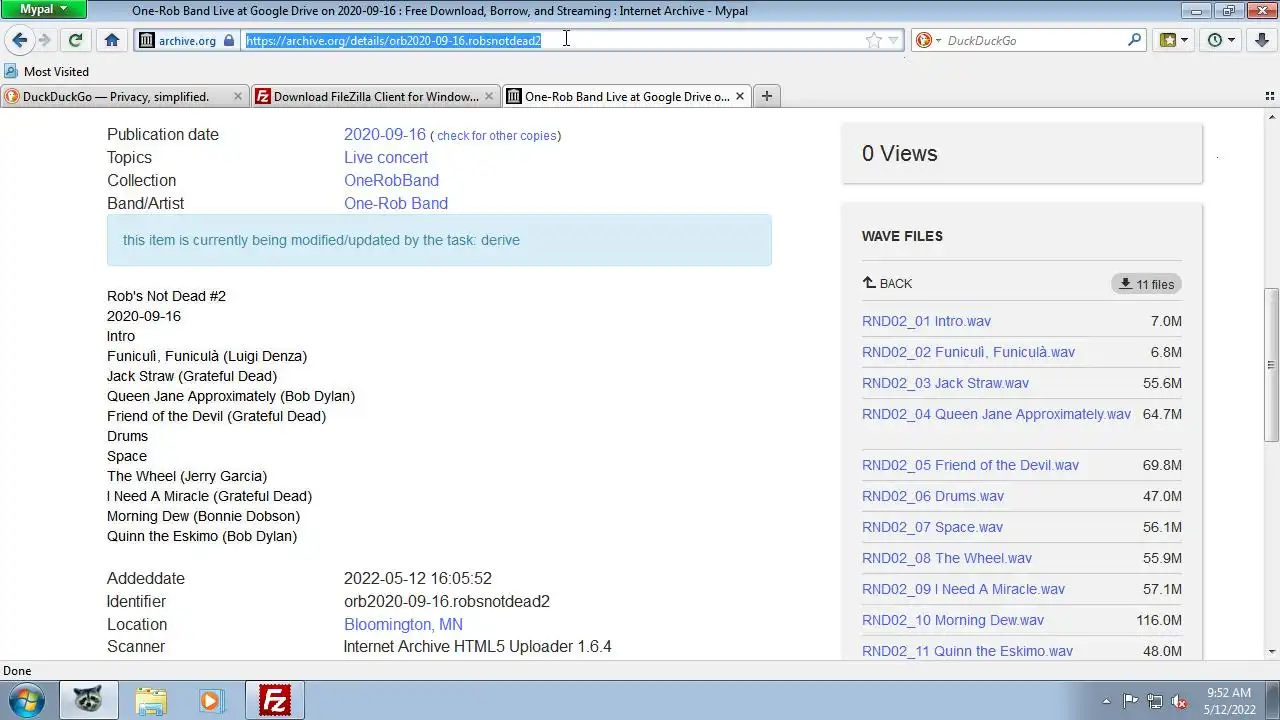Click the identifier 'orb2020-09-16.robsnotdead2' value
The image size is (1280, 720).
[x=447, y=601]
